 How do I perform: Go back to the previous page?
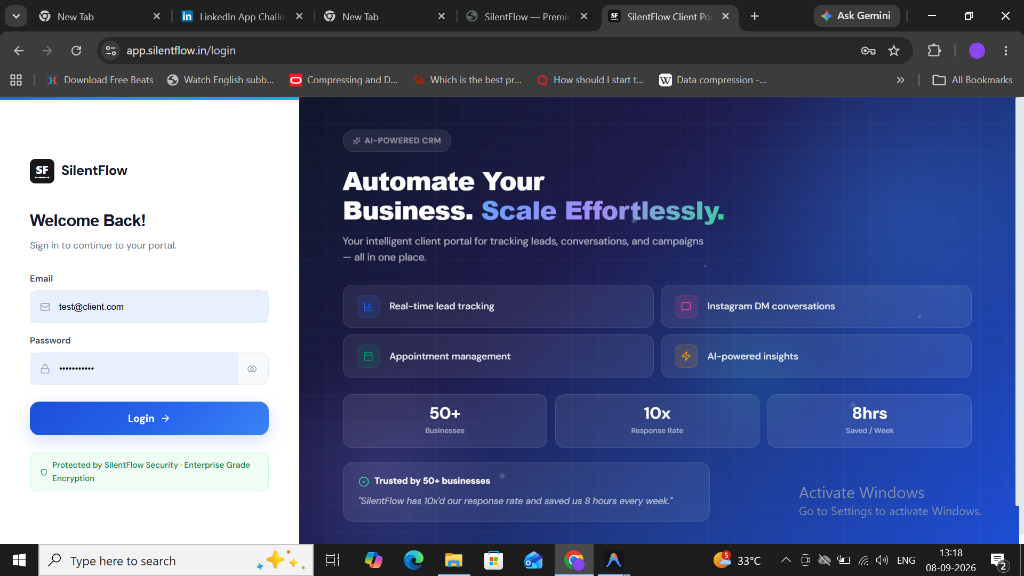[18, 50]
